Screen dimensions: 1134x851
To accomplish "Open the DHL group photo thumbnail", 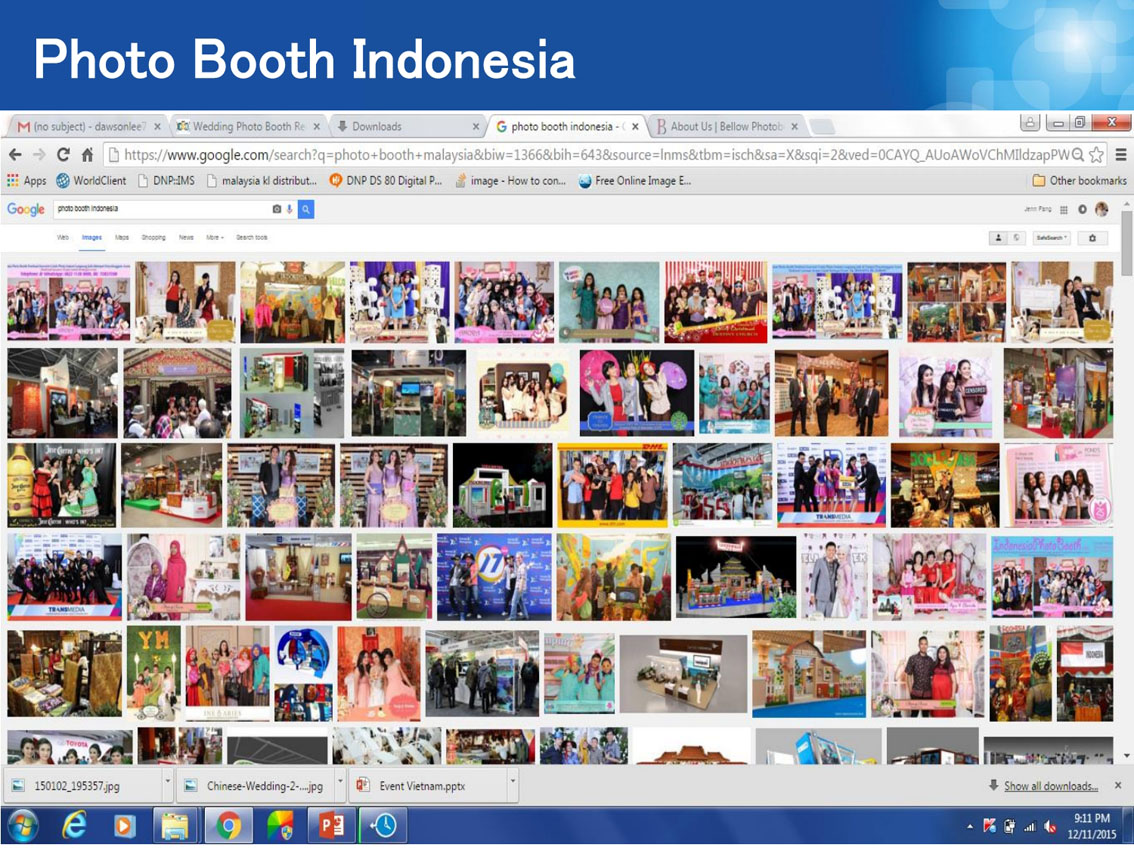I will click(x=613, y=485).
